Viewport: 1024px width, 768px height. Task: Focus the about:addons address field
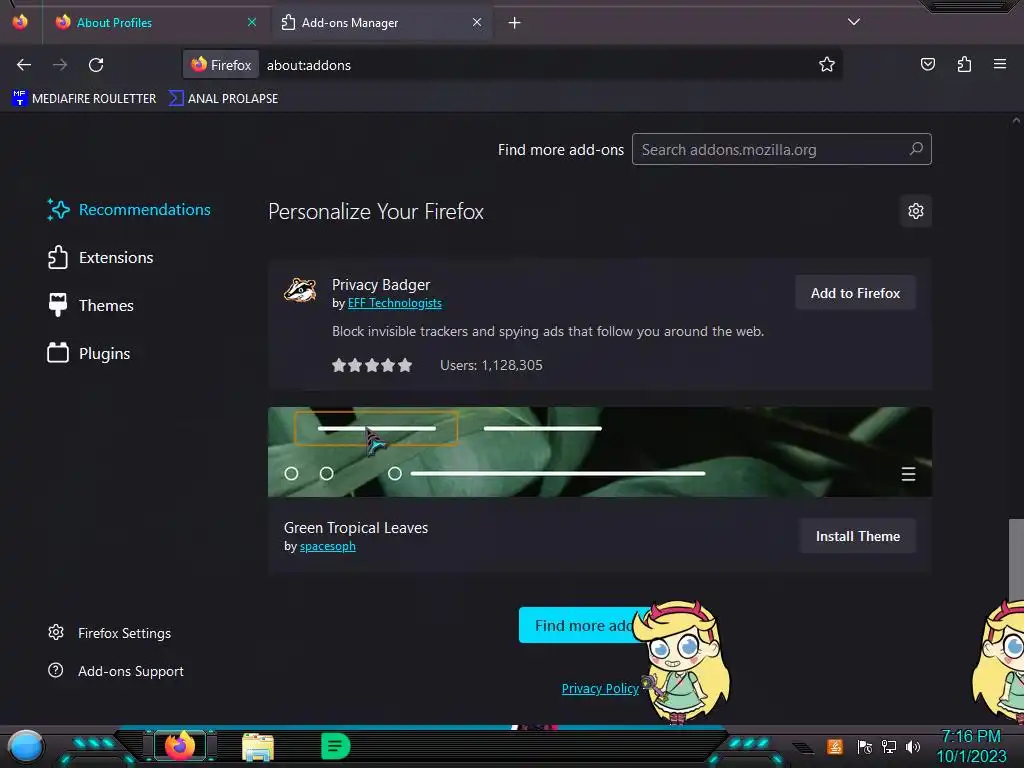pyautogui.click(x=536, y=65)
